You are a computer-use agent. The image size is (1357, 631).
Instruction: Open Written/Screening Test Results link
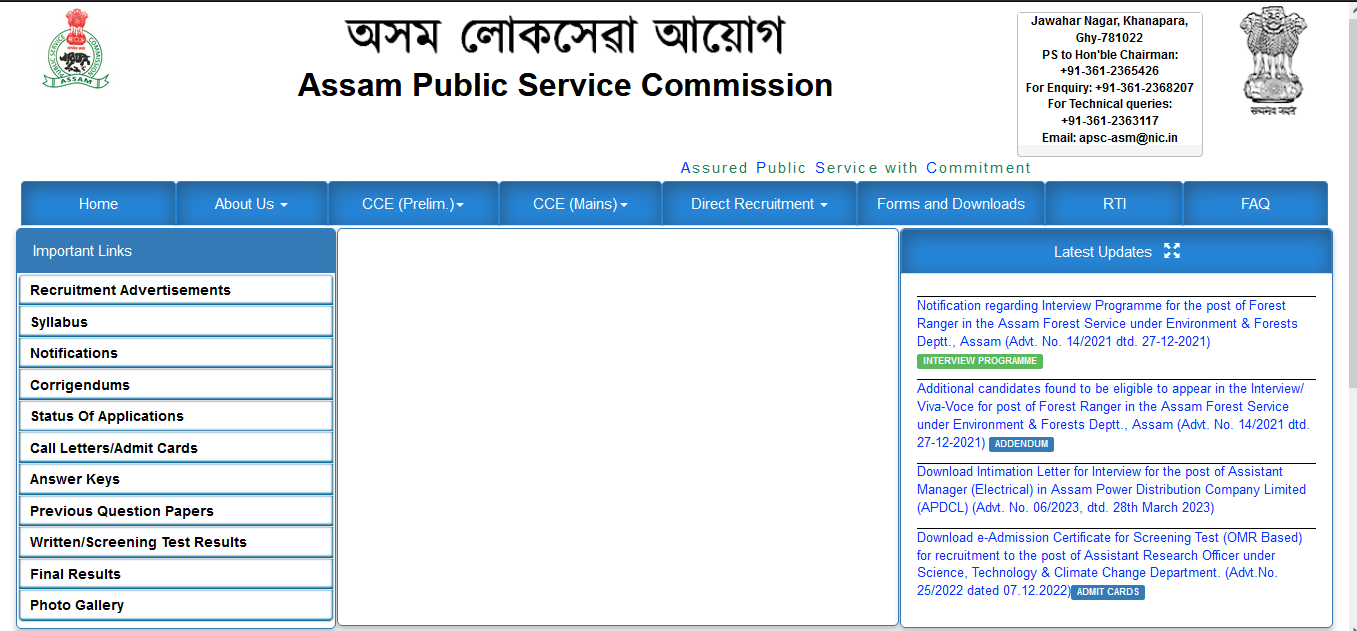tap(176, 542)
